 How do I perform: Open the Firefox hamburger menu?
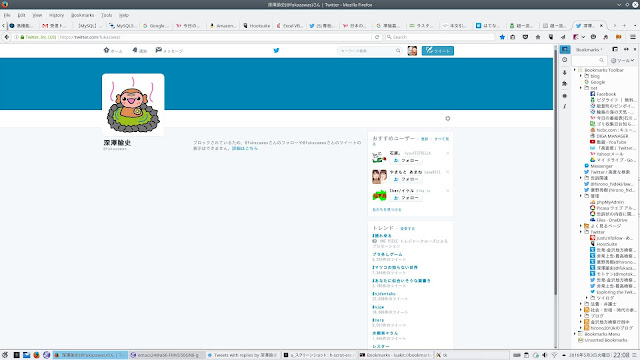pos(633,37)
